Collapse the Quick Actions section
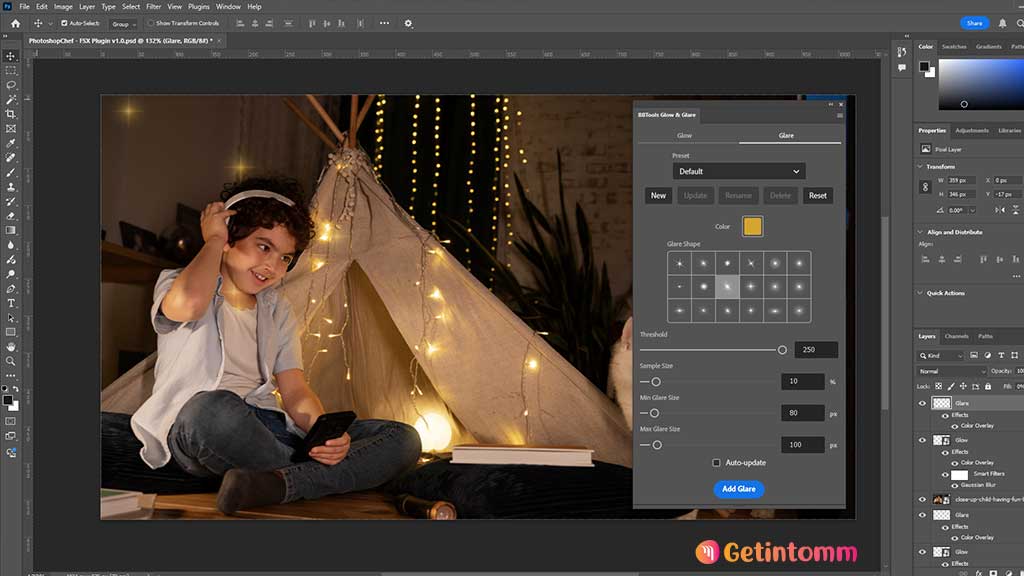 coord(920,293)
